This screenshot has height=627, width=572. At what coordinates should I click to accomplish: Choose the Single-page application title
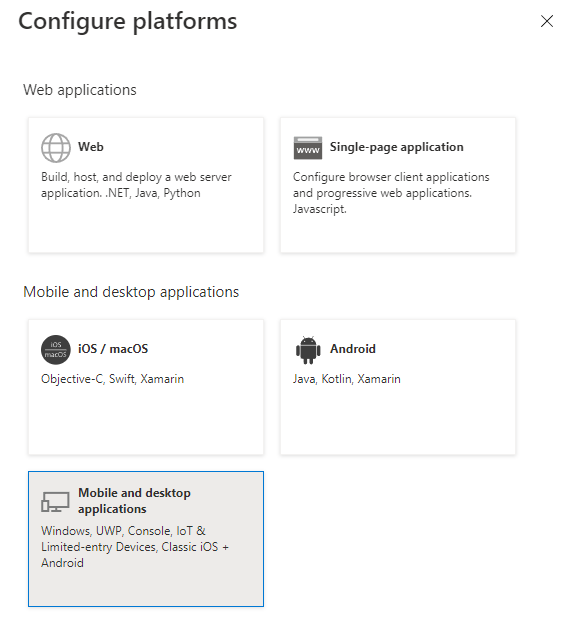396,147
